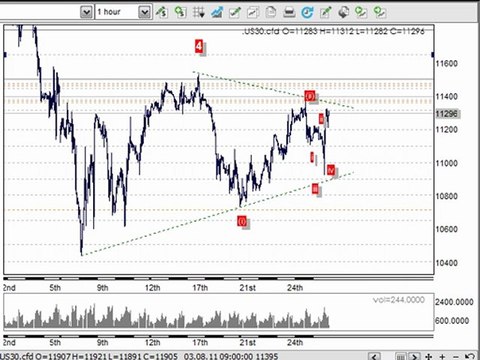Open the dropdown left of the timeframe box
Viewport: 480px width, 360px height.
[x=86, y=12]
